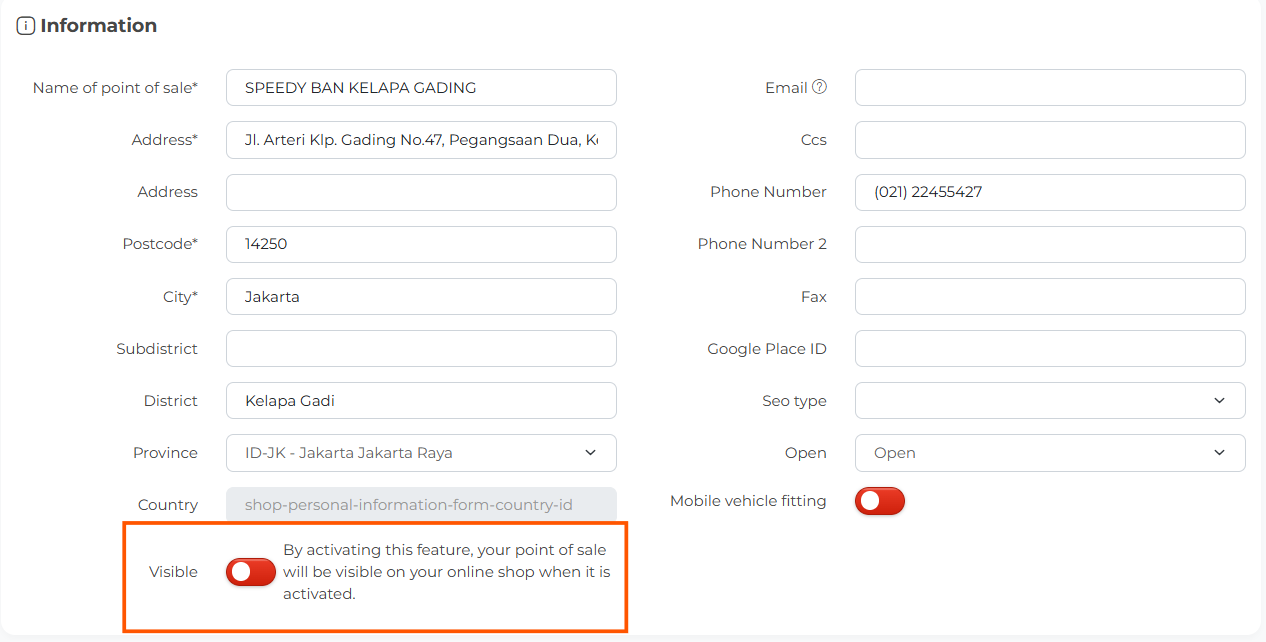Screen dimensions: 1266x642
Task: Click the disabled Country field
Action: click(x=421, y=505)
